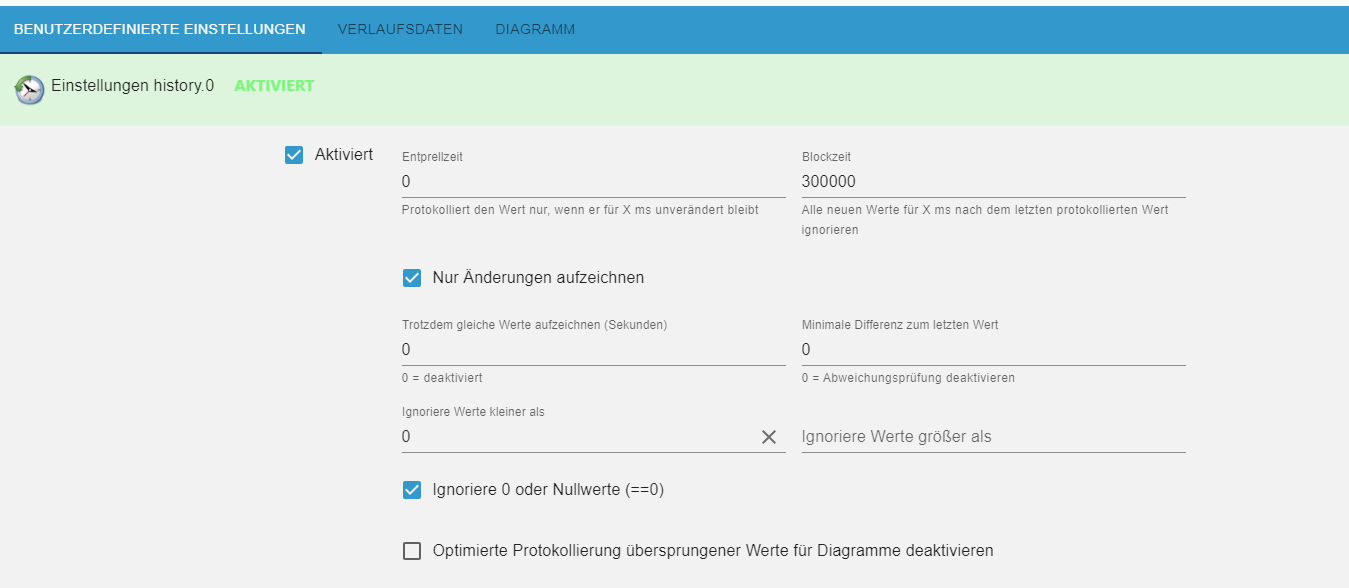Click the history.0 clock adapter icon
The height and width of the screenshot is (588, 1349).
(30, 90)
